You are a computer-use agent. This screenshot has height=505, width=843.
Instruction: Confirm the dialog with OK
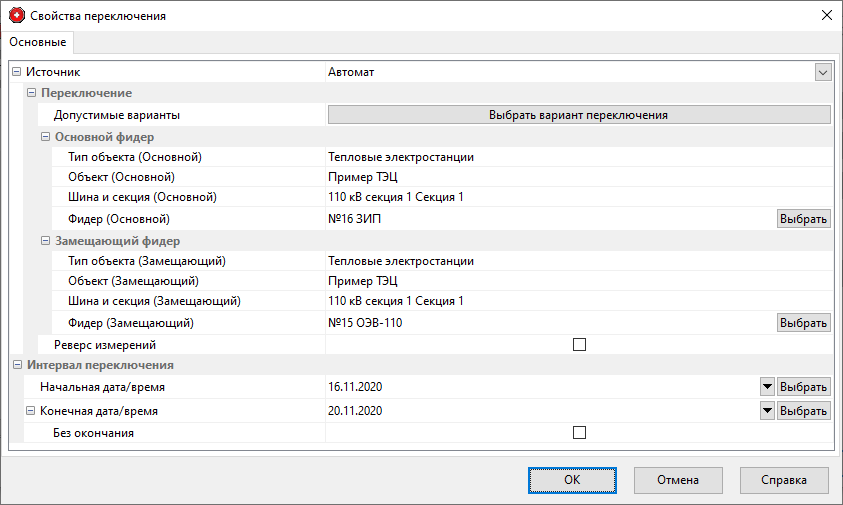(571, 480)
